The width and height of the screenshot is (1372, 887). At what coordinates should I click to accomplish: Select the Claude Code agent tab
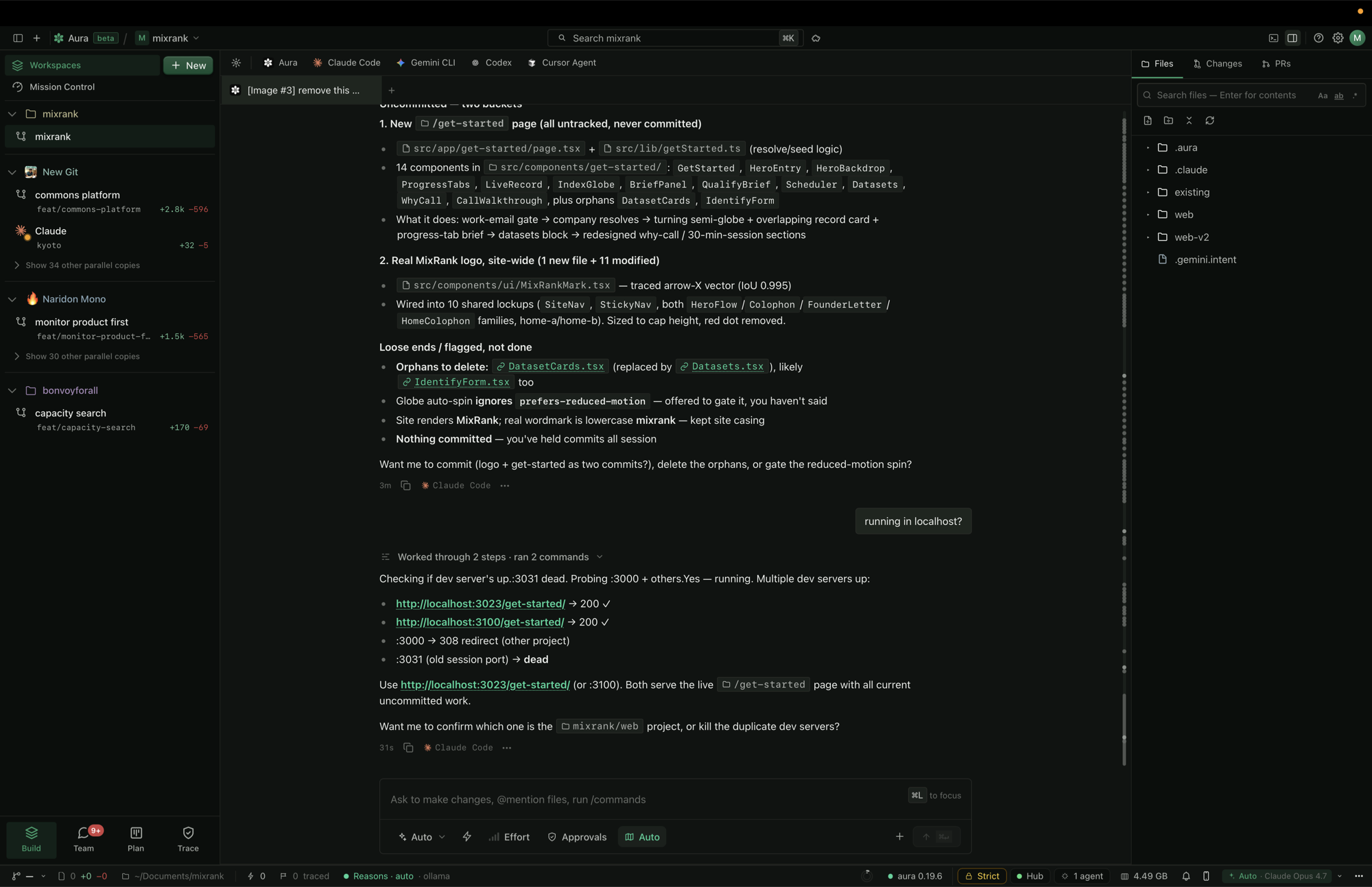click(346, 62)
